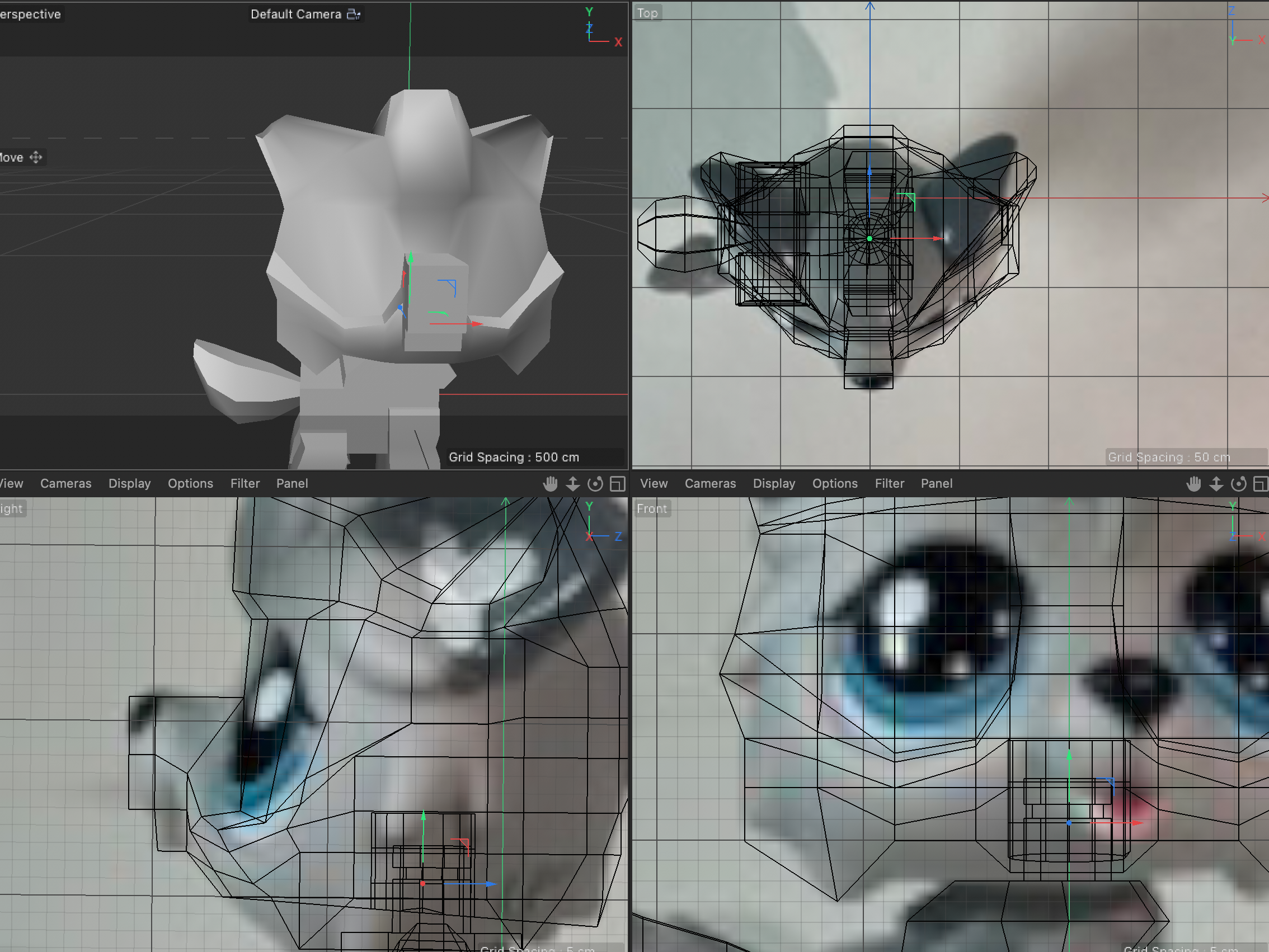Select the zoom arrows icon in Right viewport toolbar

pos(572,483)
